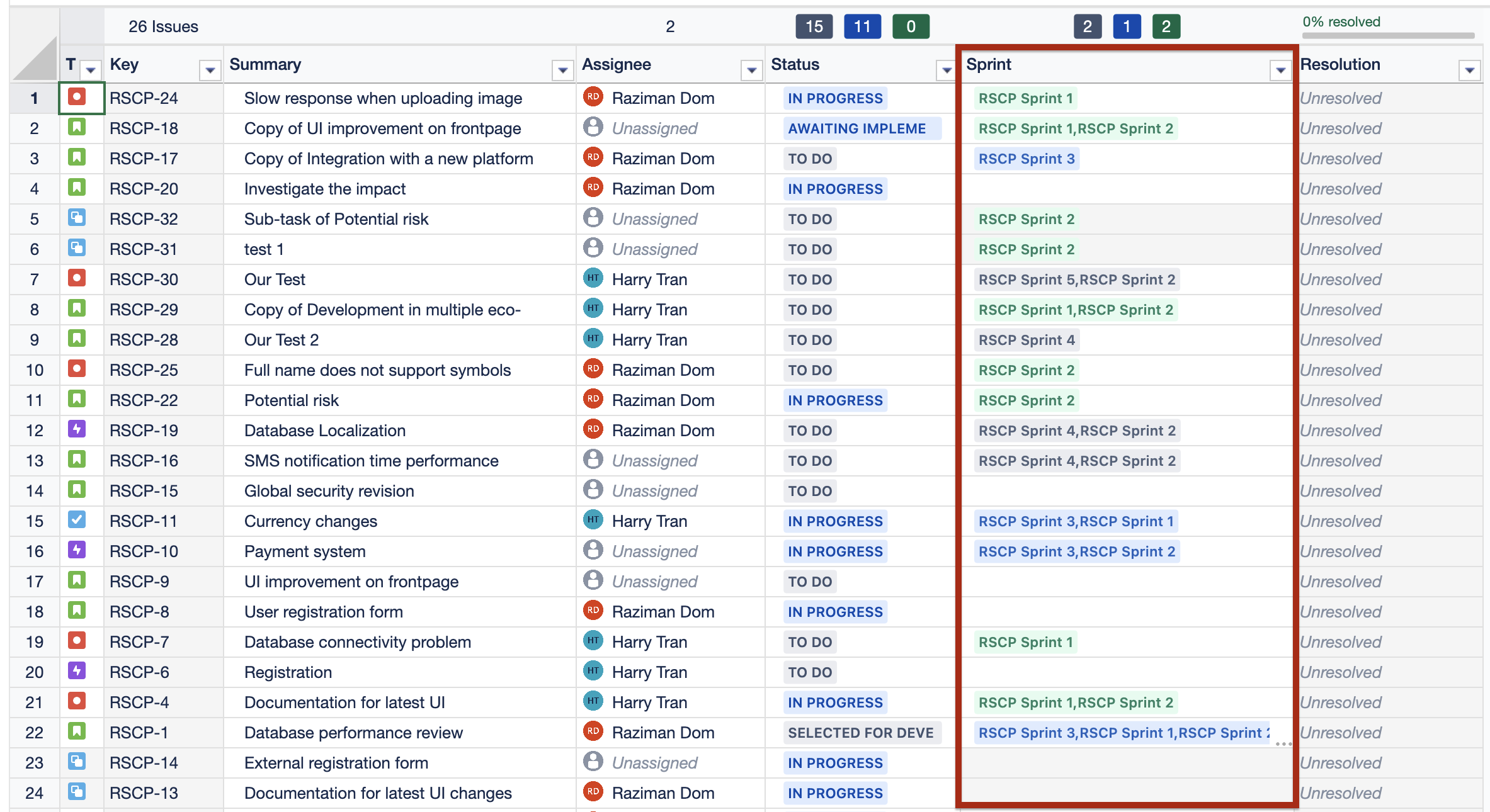This screenshot has width=1490, height=812.
Task: Click the task checkmark icon for RSCP-11
Action: (77, 520)
